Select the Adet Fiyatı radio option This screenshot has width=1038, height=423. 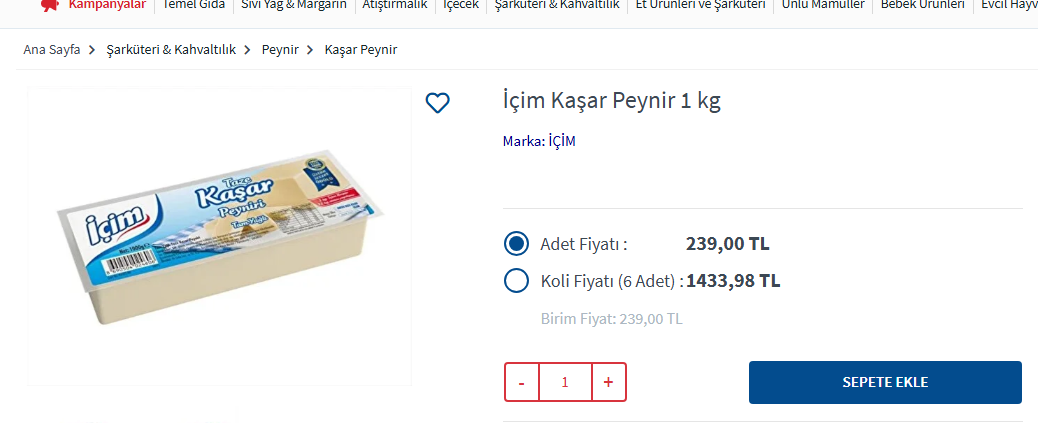click(x=517, y=244)
